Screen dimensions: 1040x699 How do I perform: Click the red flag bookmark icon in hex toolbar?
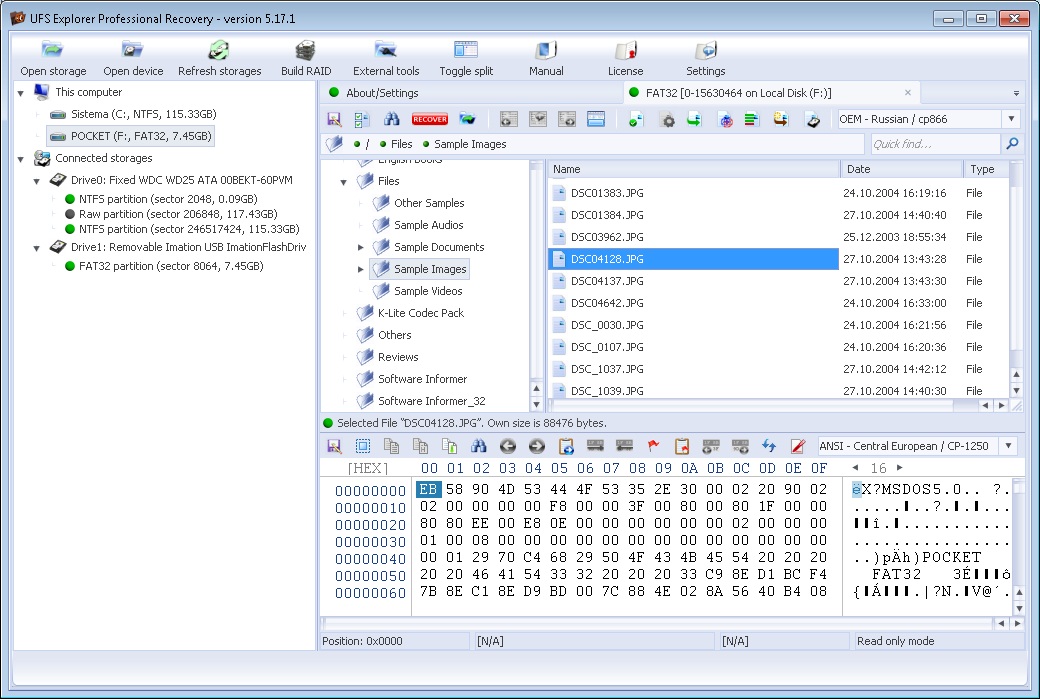[653, 446]
